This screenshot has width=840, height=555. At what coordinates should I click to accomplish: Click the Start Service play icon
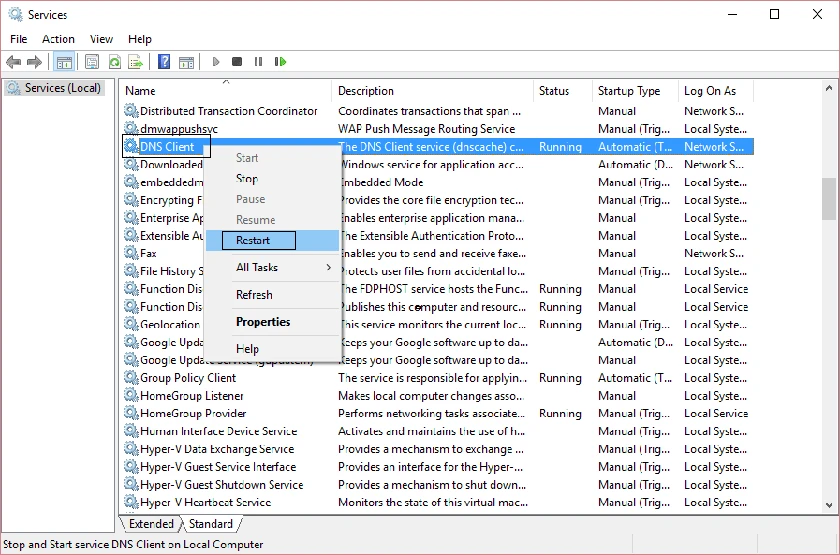click(x=216, y=62)
